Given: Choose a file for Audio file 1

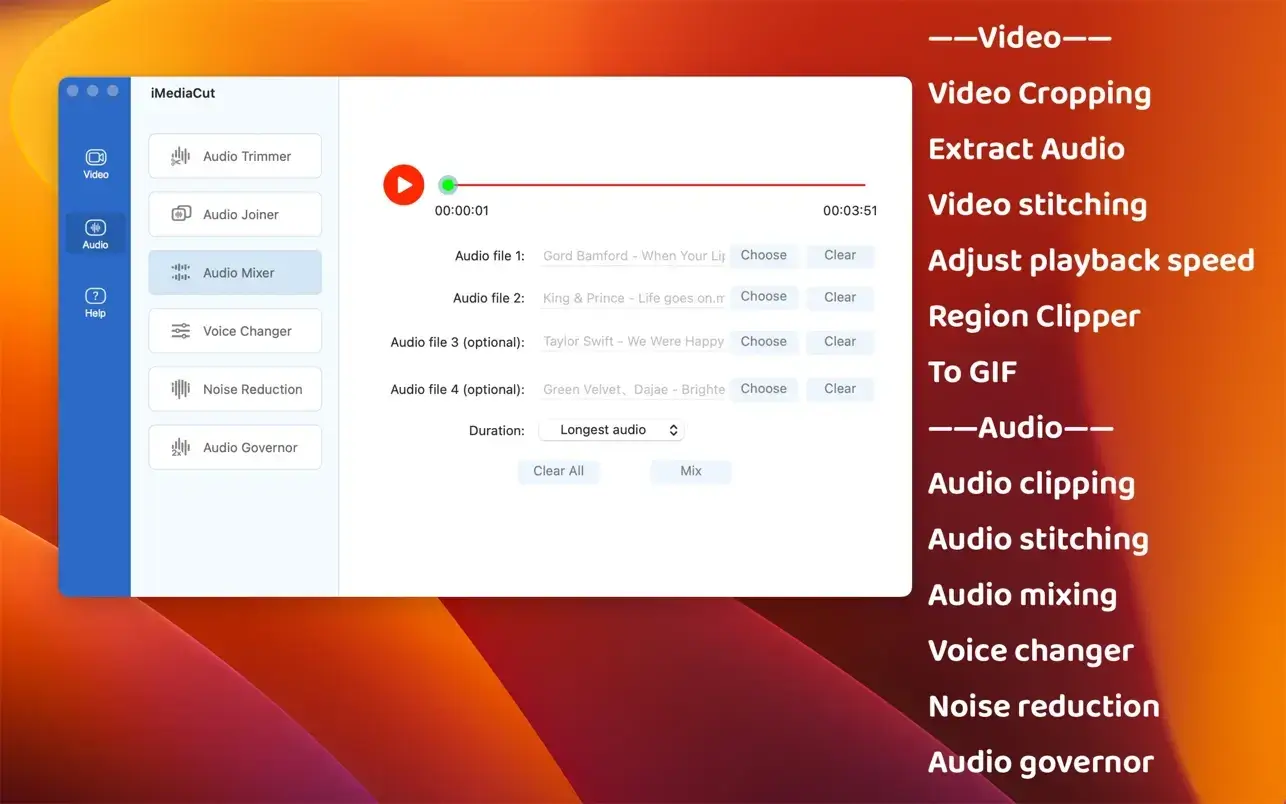Looking at the screenshot, I should 763,255.
